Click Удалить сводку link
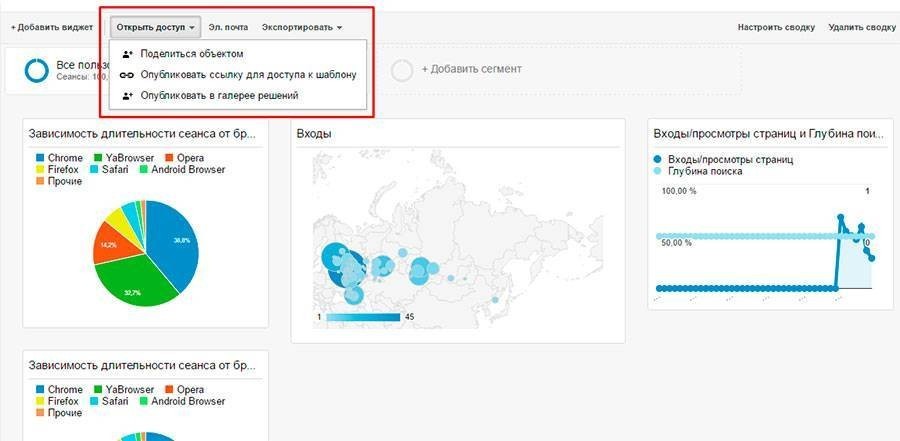Viewport: 900px width, 441px height. click(862, 27)
